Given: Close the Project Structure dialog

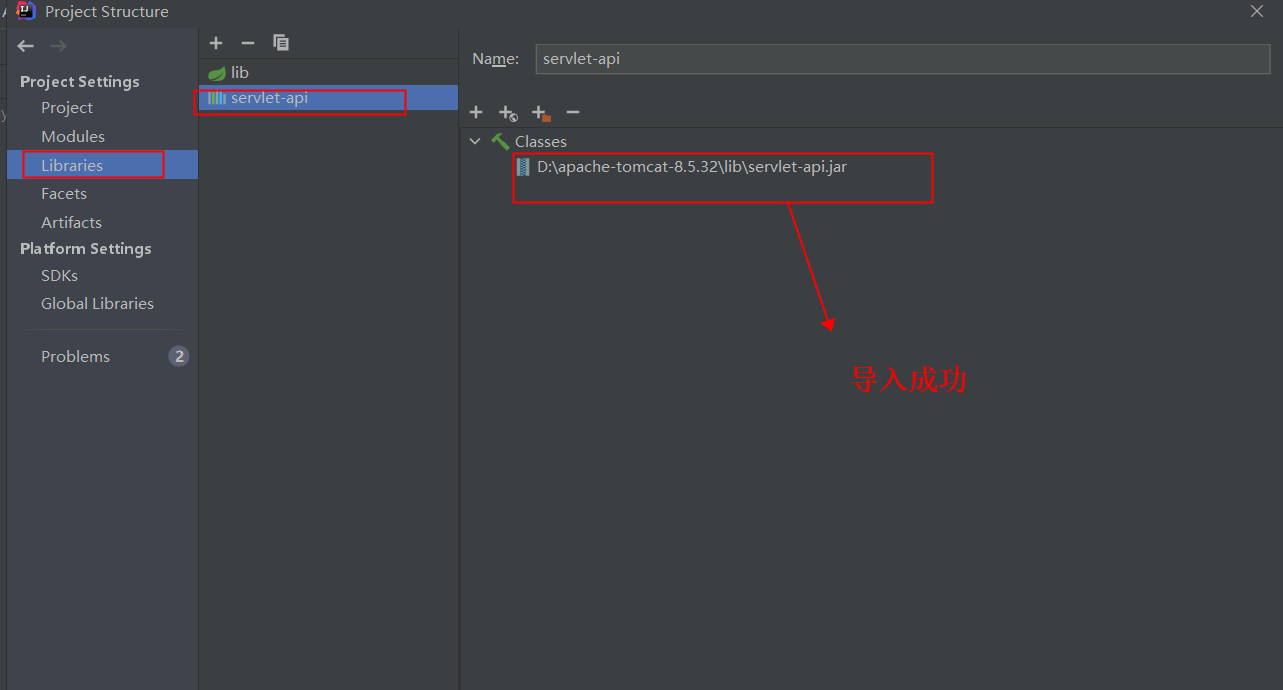Looking at the screenshot, I should [x=1257, y=11].
